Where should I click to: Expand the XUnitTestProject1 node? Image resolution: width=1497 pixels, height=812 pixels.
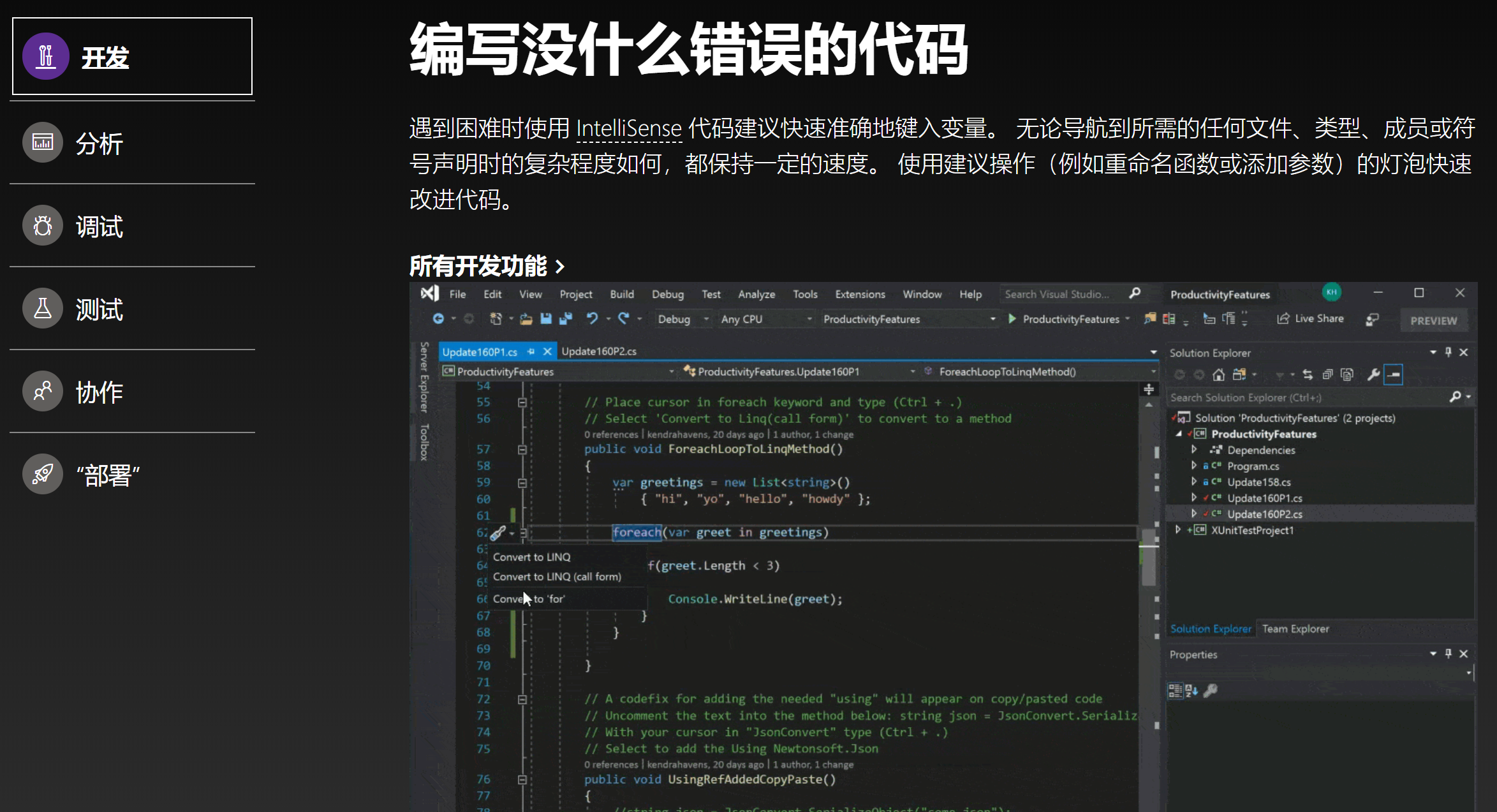tap(1177, 530)
